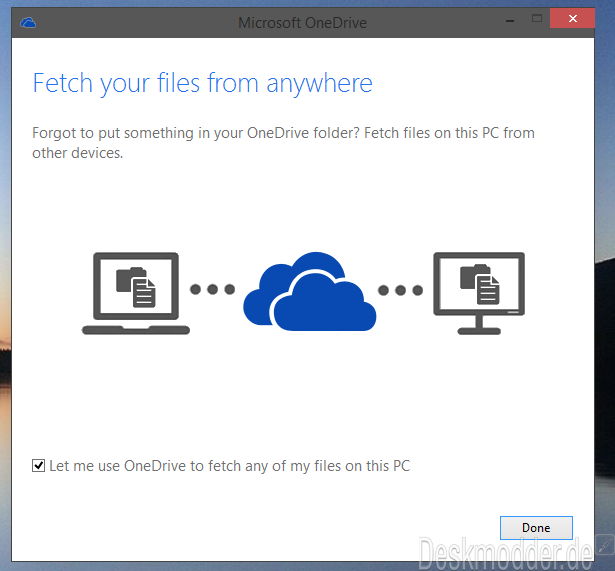
Task: Click the OneDrive cloud icon in title bar
Action: pyautogui.click(x=28, y=23)
